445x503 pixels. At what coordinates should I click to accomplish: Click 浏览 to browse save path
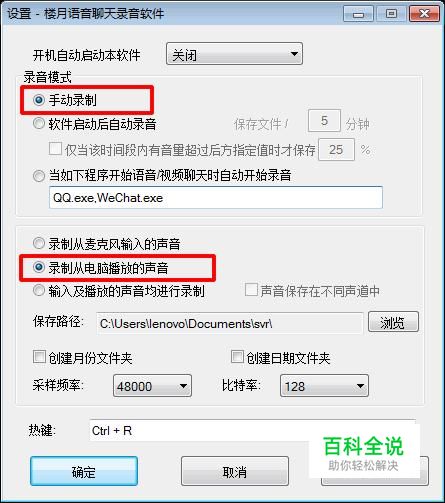393,322
